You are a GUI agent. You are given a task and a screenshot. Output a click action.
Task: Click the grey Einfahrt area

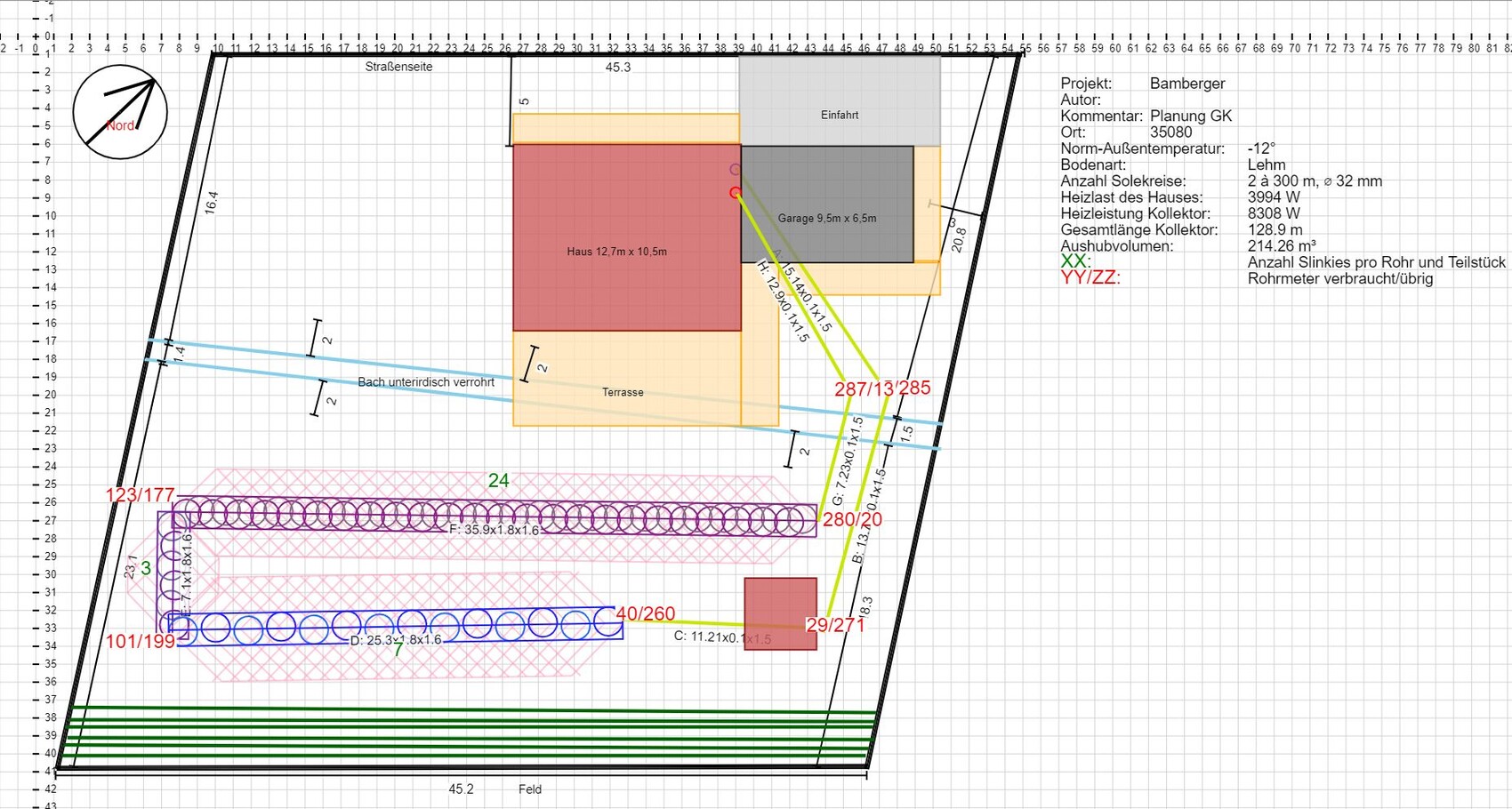point(839,100)
